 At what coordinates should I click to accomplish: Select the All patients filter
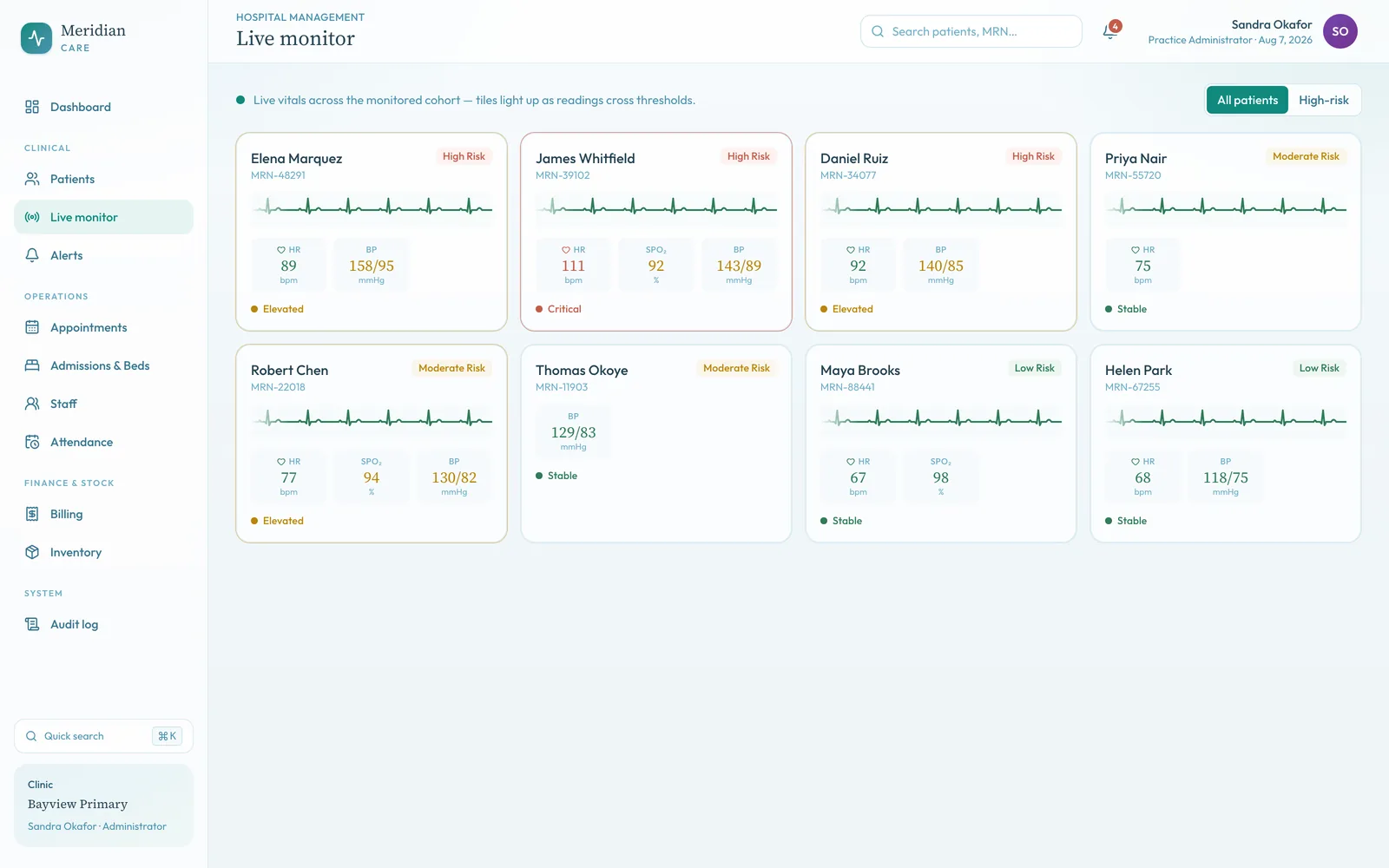pos(1247,100)
